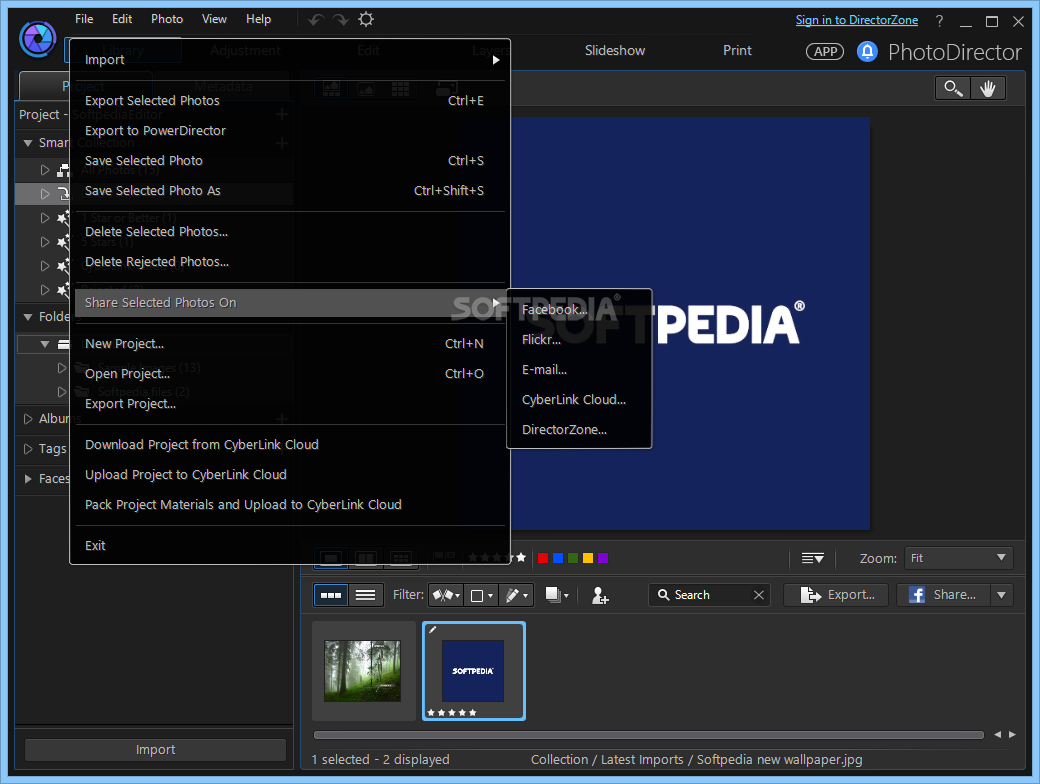Select the magnifier zoom tool
Viewport: 1040px width, 784px height.
pyautogui.click(x=953, y=88)
